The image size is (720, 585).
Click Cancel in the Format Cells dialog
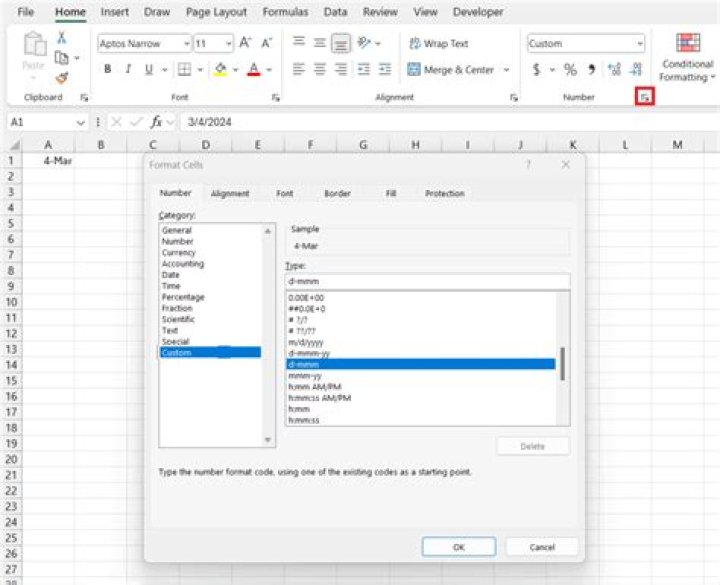pos(542,547)
